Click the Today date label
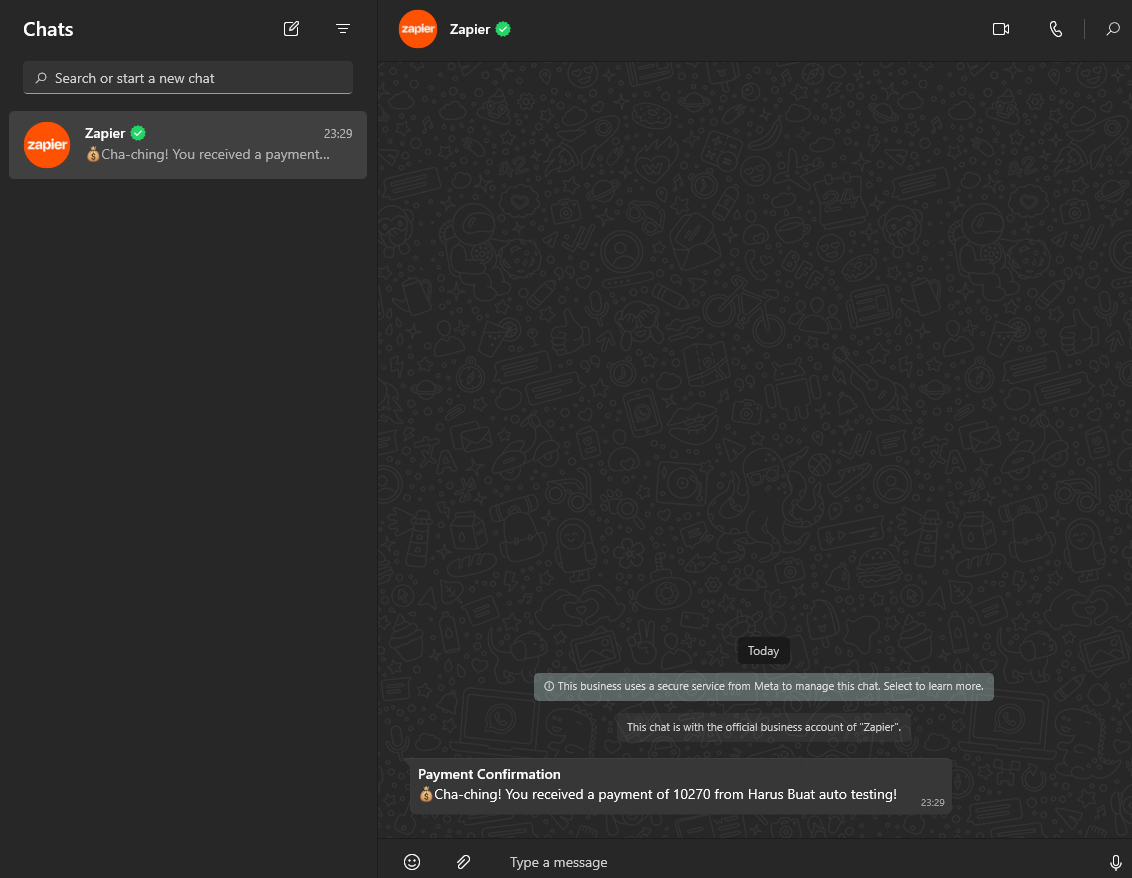 [763, 651]
